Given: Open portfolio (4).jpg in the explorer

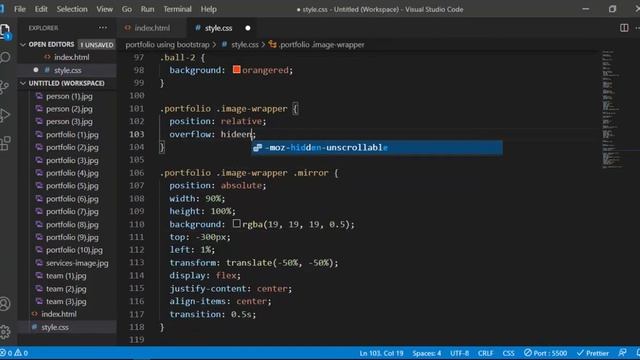Looking at the screenshot, I should [x=67, y=173].
